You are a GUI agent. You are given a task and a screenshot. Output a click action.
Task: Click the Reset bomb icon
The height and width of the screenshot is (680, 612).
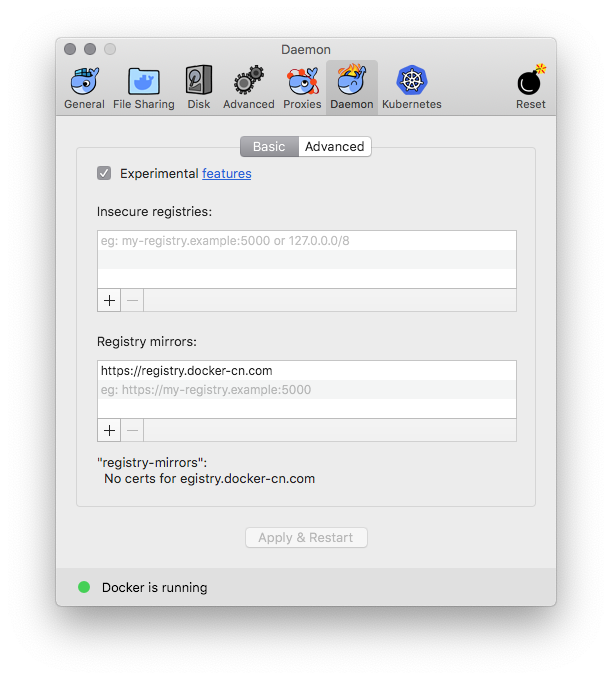pyautogui.click(x=530, y=88)
